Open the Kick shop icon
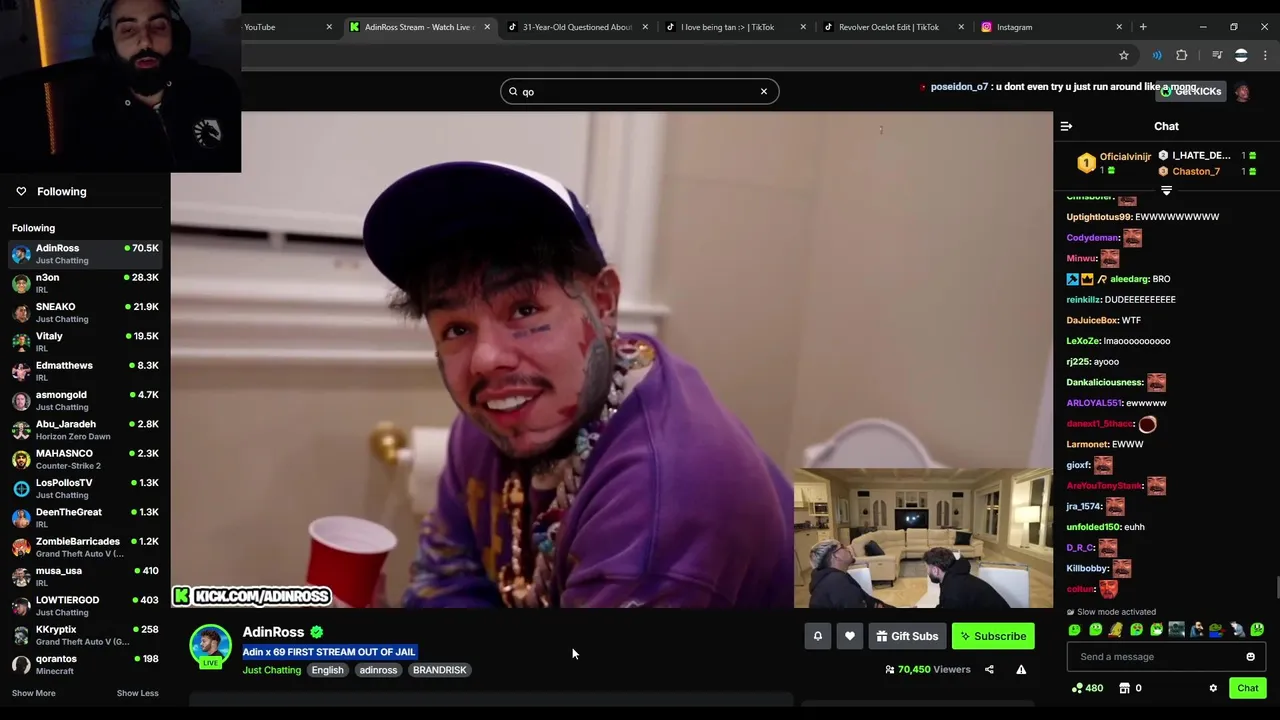The height and width of the screenshot is (720, 1280). pyautogui.click(x=1124, y=688)
